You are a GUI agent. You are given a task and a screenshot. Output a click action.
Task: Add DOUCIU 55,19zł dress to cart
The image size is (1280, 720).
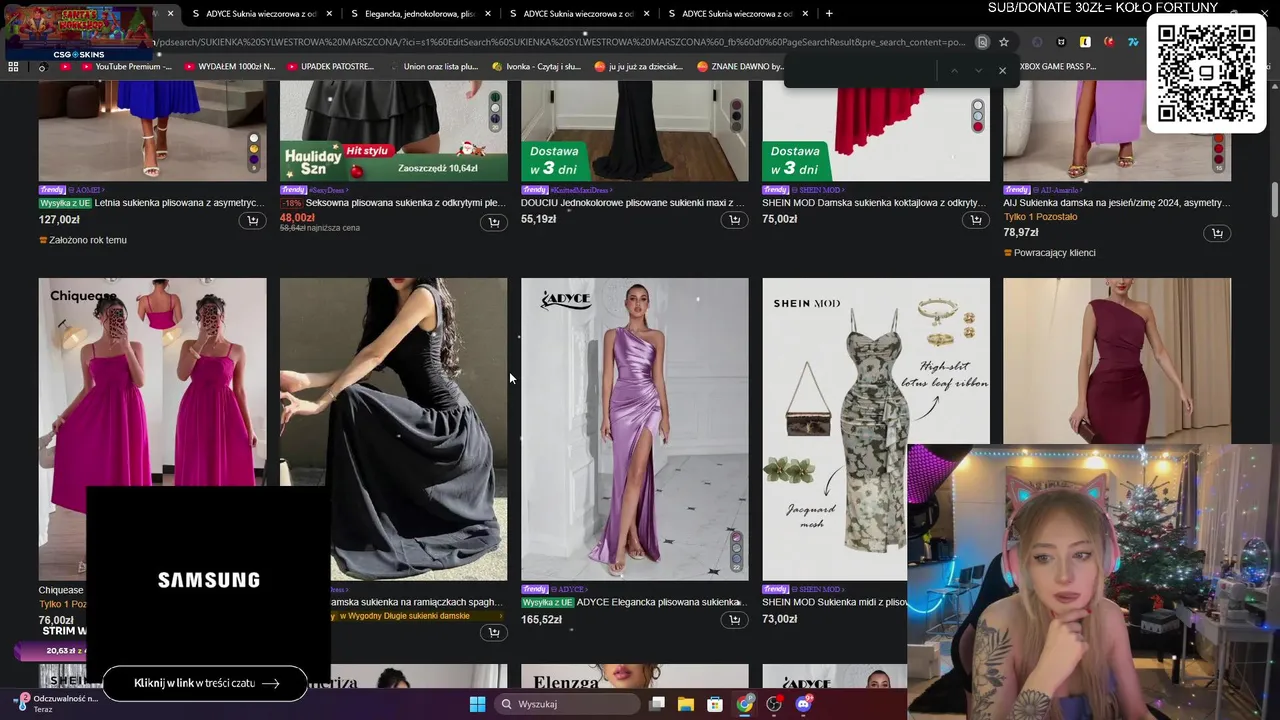point(735,221)
